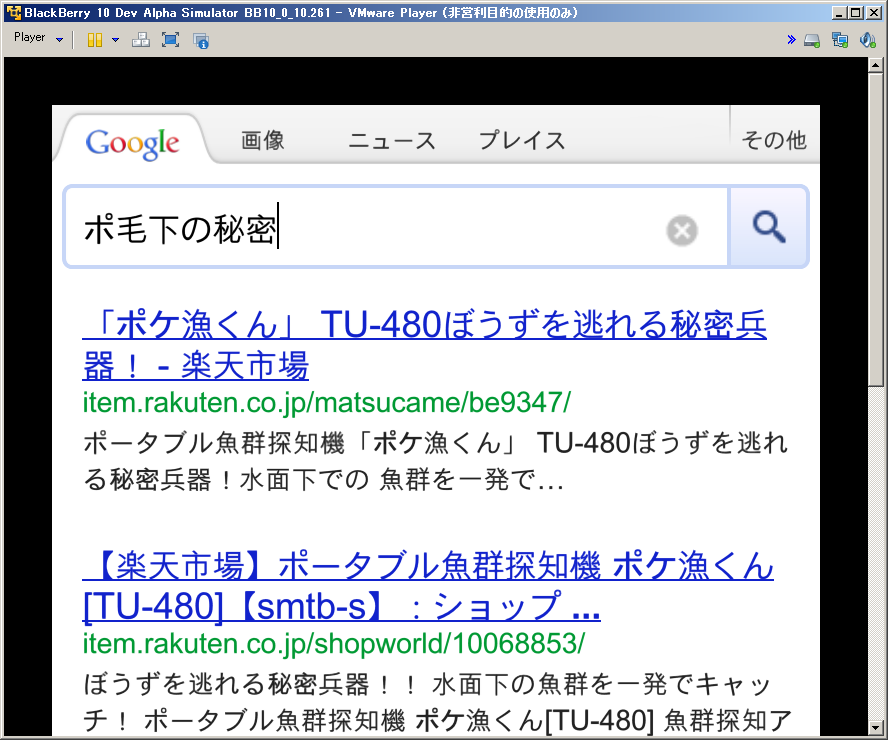The height and width of the screenshot is (740, 888).
Task: Clear the search query with X
Action: pos(682,230)
